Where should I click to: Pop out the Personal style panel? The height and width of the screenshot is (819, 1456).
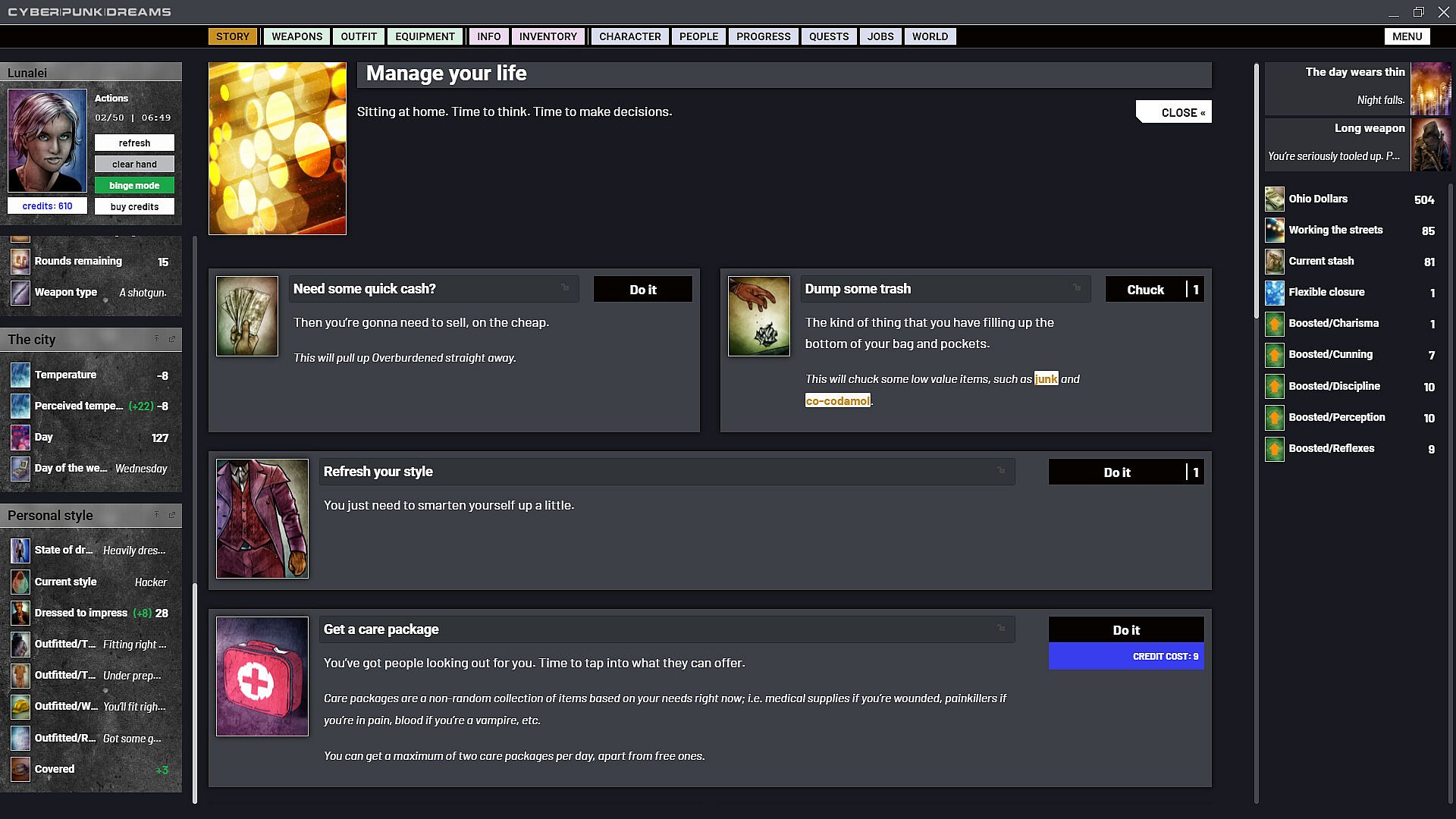171,515
